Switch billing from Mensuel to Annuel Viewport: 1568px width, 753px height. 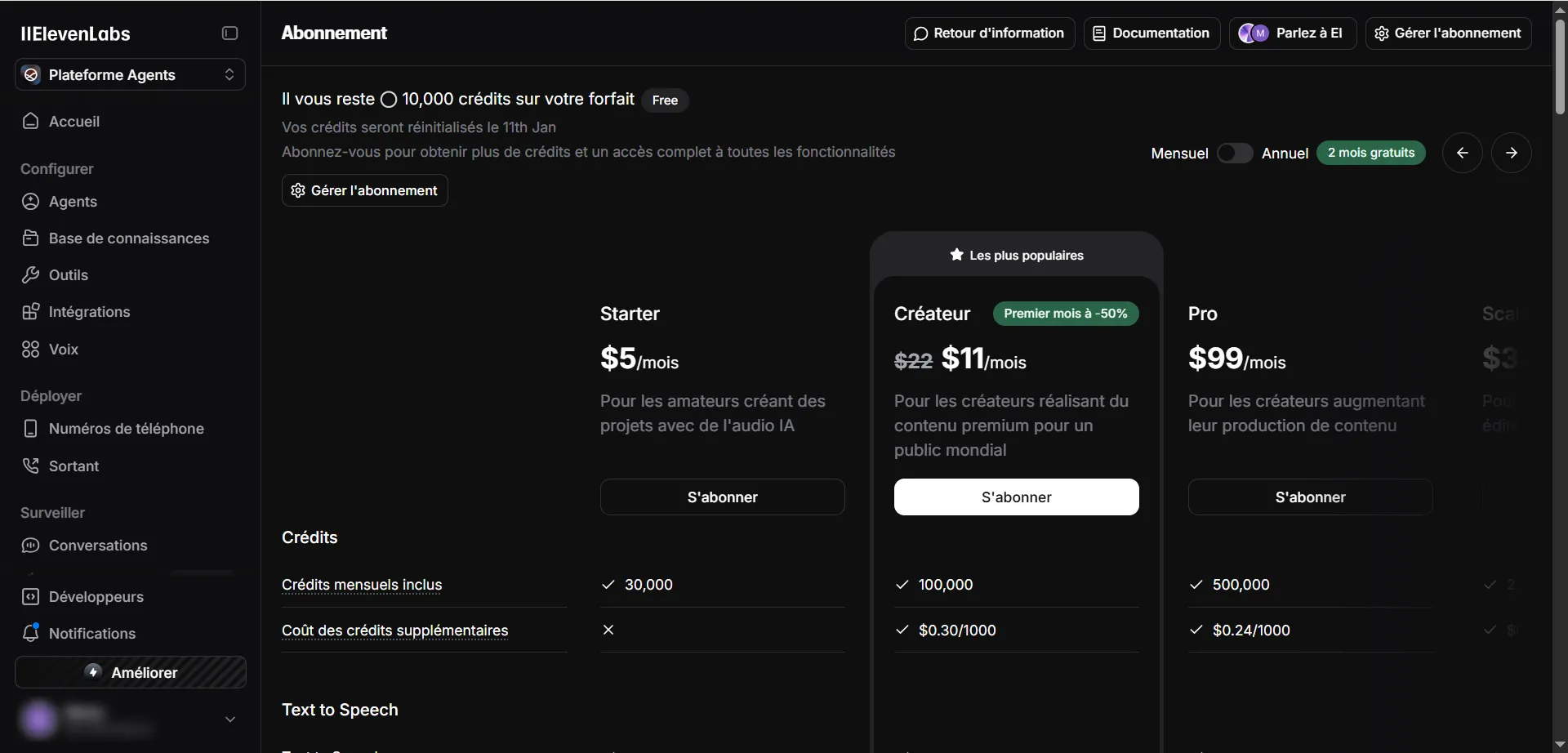pos(1234,153)
